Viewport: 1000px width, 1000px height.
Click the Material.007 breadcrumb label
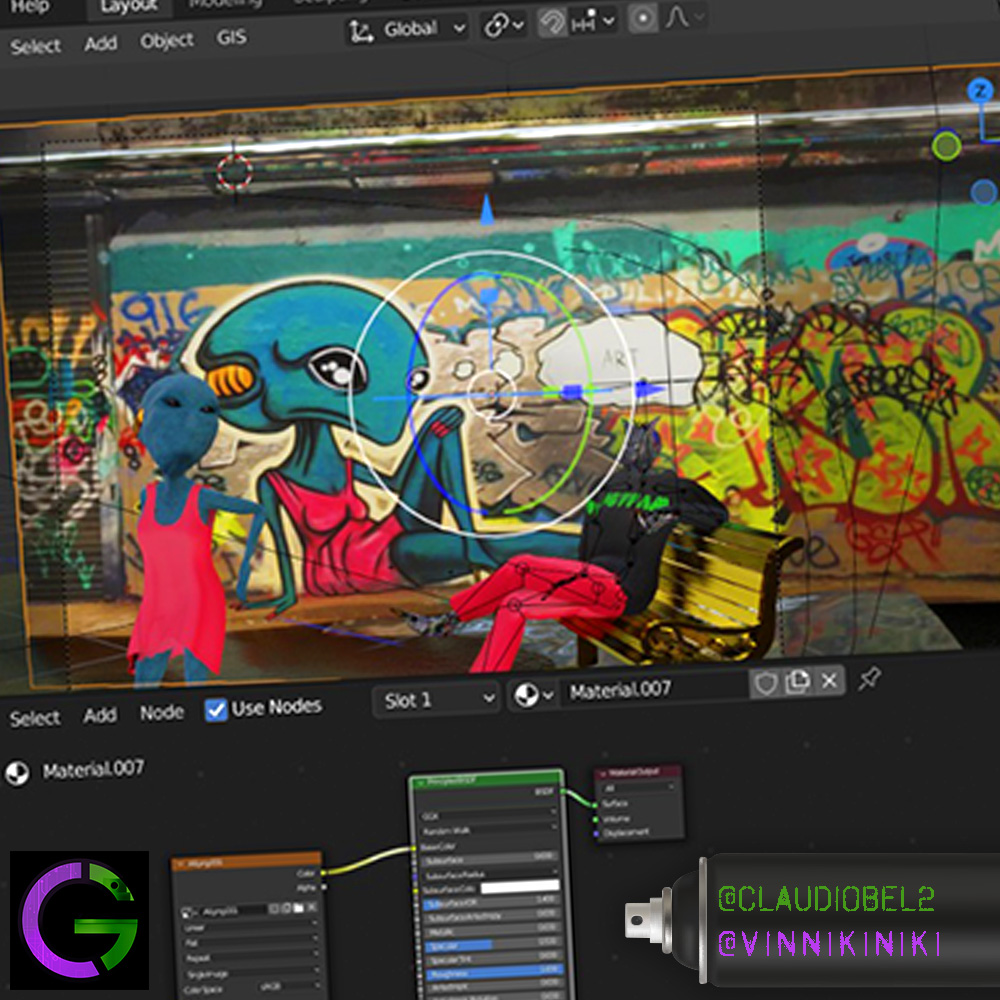93,769
